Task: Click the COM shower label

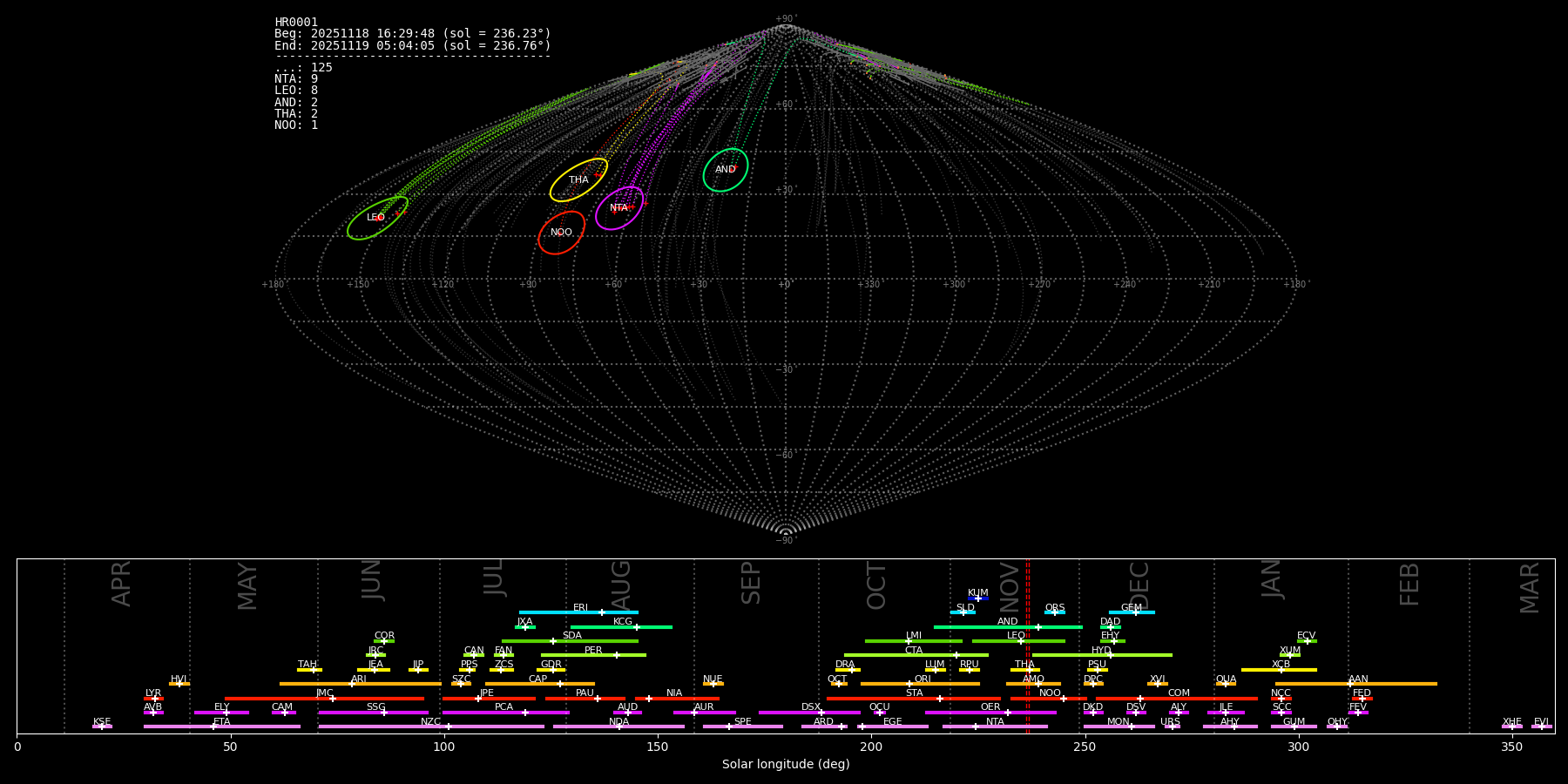Action: 1179,693
